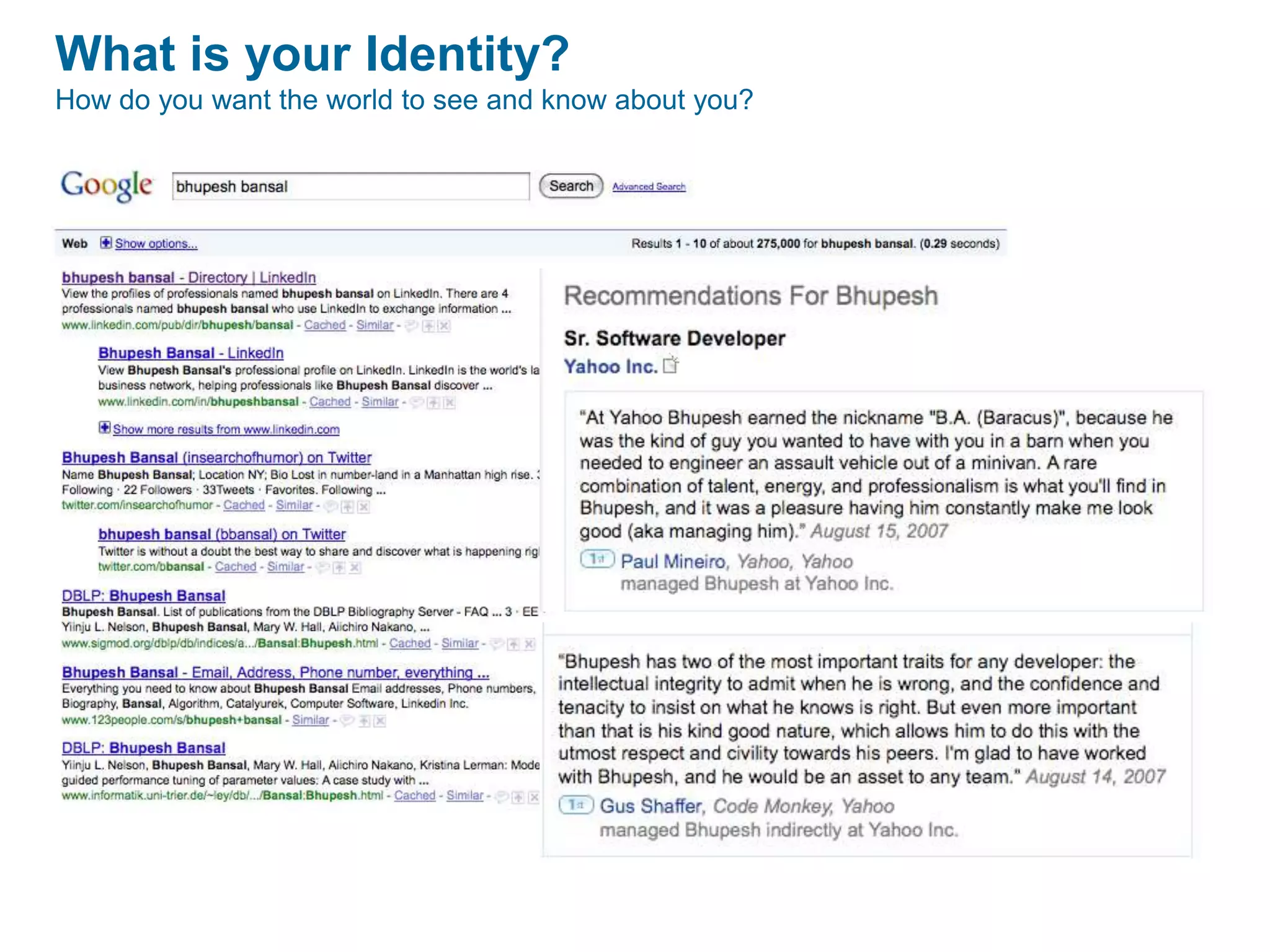Viewport: 1270px width, 952px height.
Task: Click the search box containing bhupesh bansal
Action: (x=351, y=187)
